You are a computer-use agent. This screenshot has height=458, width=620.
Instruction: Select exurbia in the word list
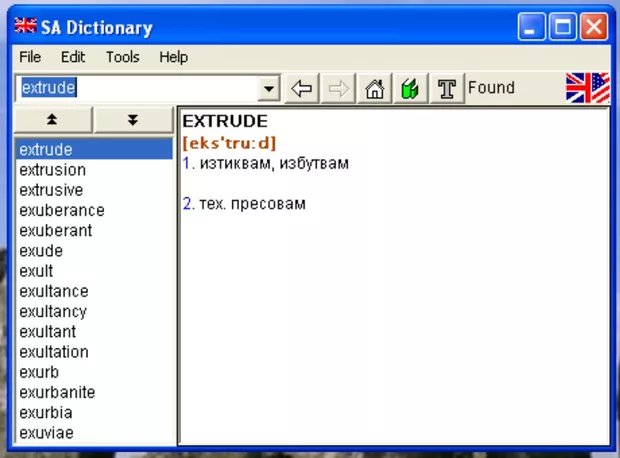click(x=94, y=413)
